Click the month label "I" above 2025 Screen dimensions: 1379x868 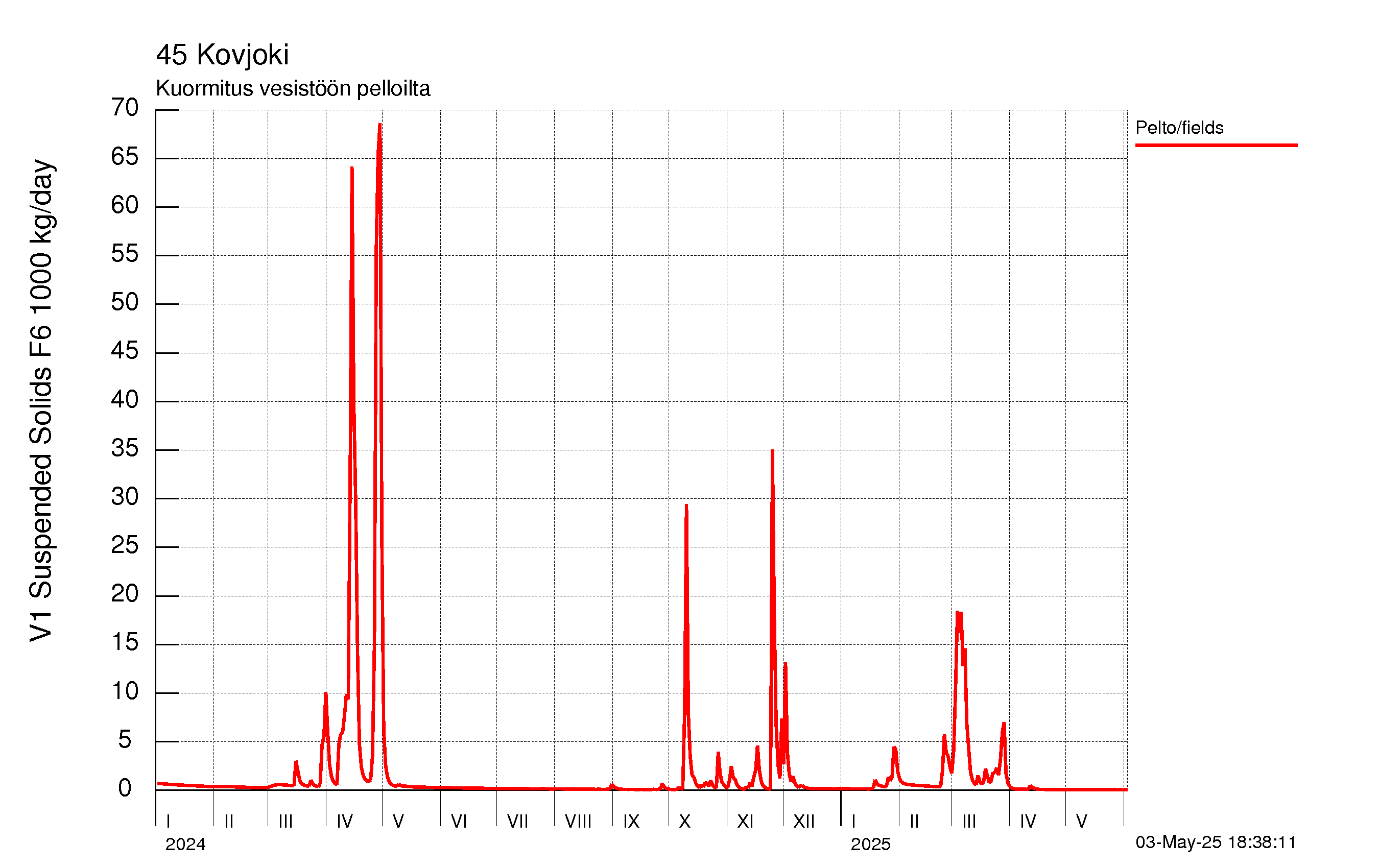click(x=853, y=821)
